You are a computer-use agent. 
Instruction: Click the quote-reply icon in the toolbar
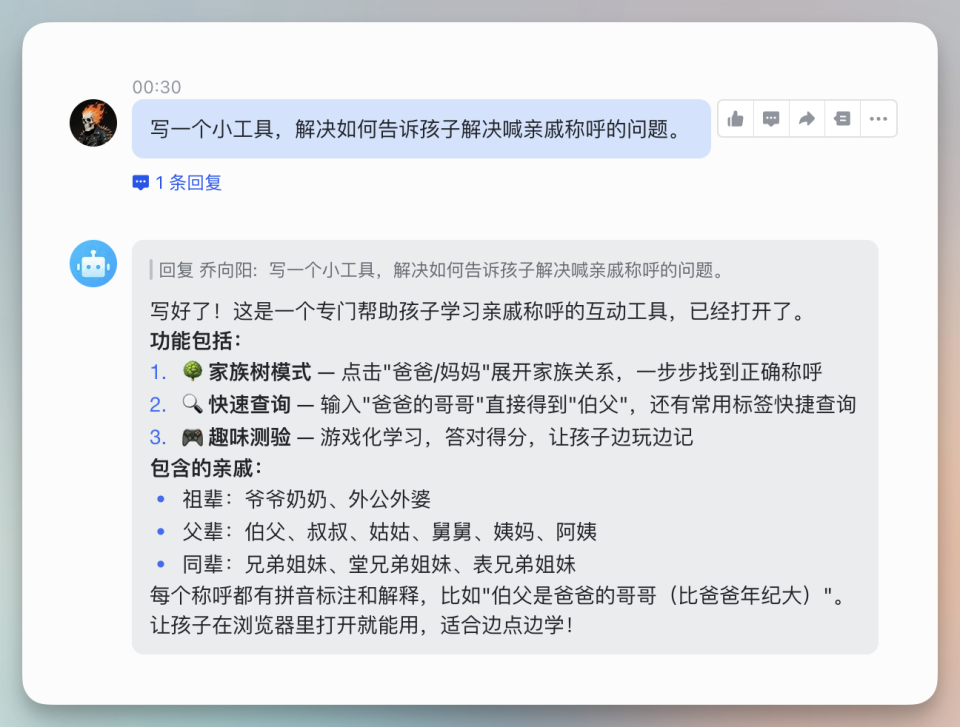(x=842, y=118)
